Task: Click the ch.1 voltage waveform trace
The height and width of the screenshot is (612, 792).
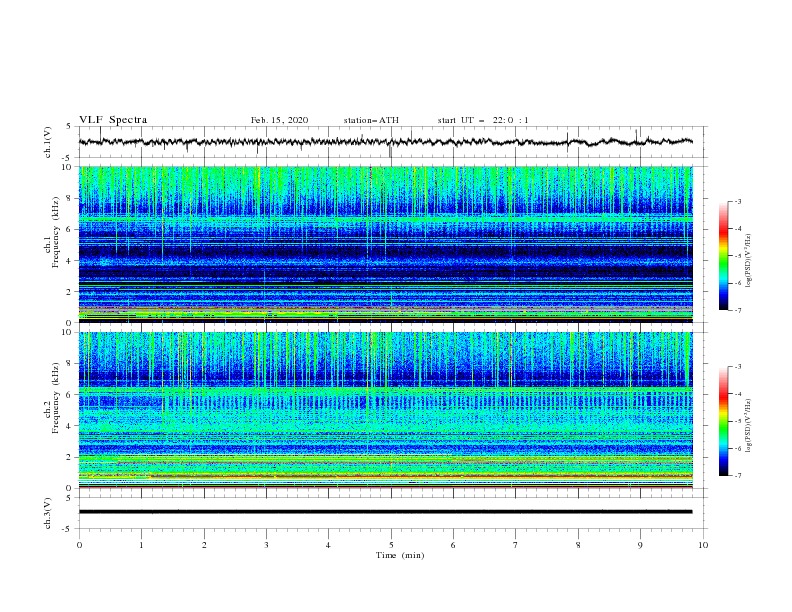Action: click(386, 142)
